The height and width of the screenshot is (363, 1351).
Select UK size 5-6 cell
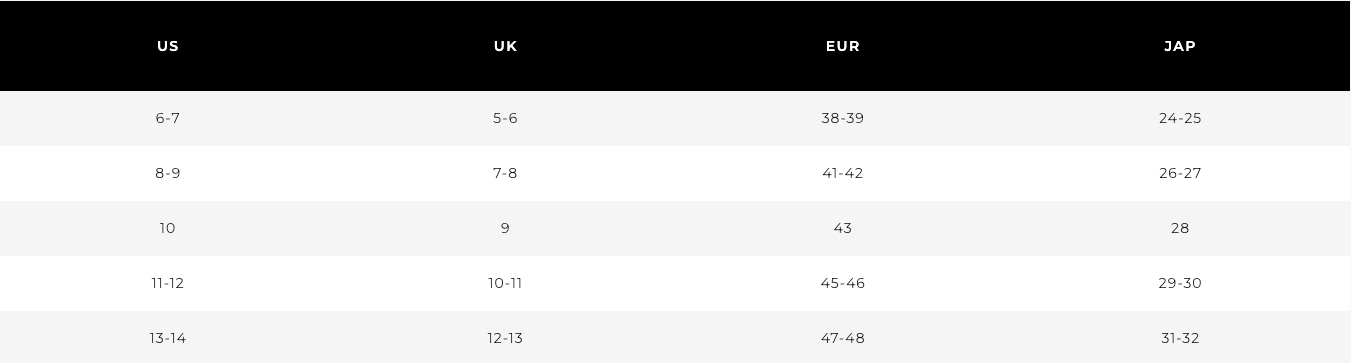[x=505, y=118]
